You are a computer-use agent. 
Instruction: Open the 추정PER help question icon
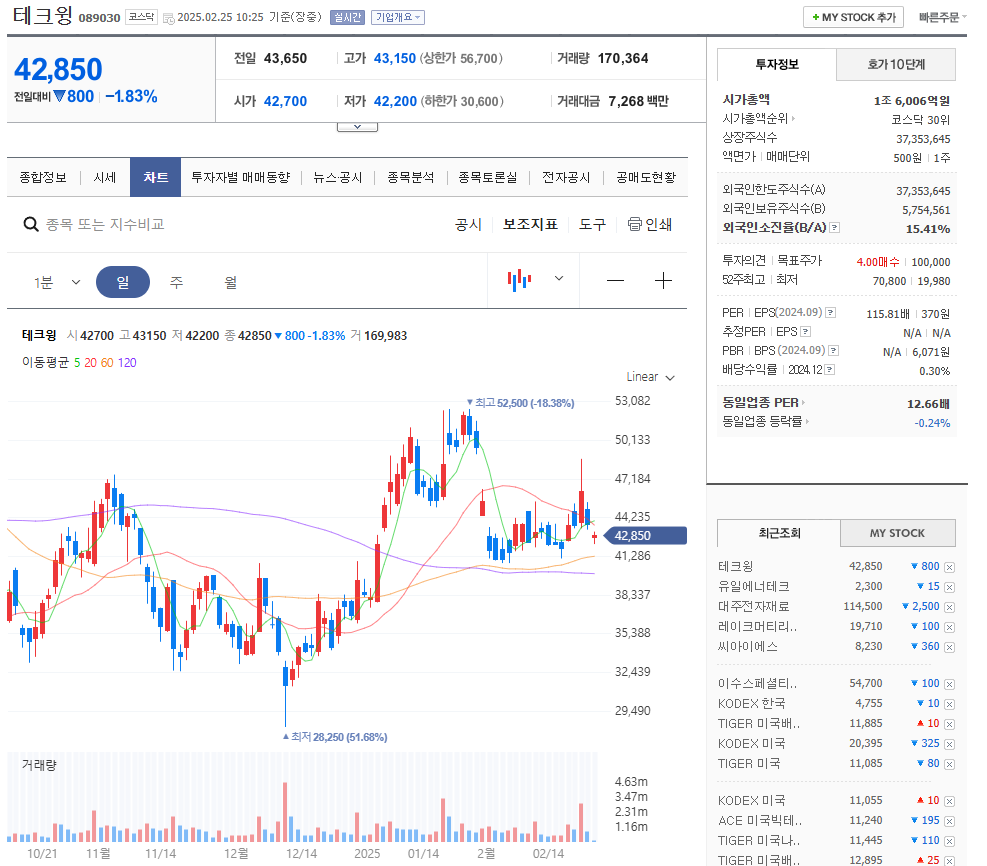[805, 331]
